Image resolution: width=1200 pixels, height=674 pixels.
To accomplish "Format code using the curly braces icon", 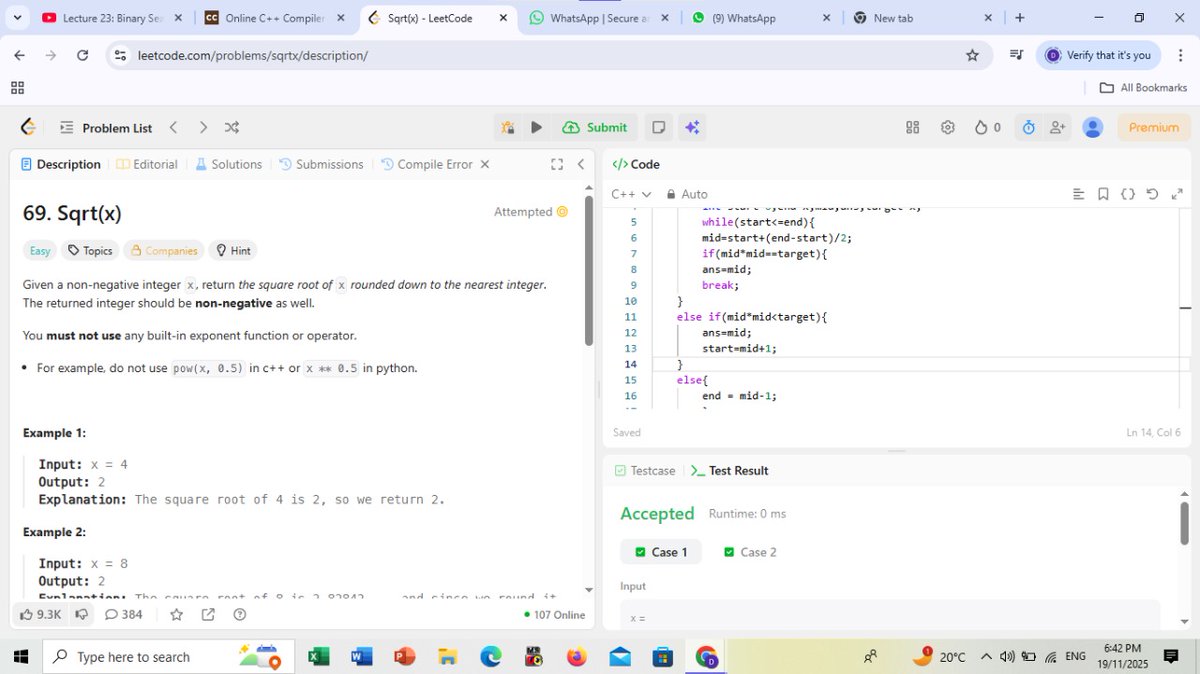I will pyautogui.click(x=1128, y=194).
